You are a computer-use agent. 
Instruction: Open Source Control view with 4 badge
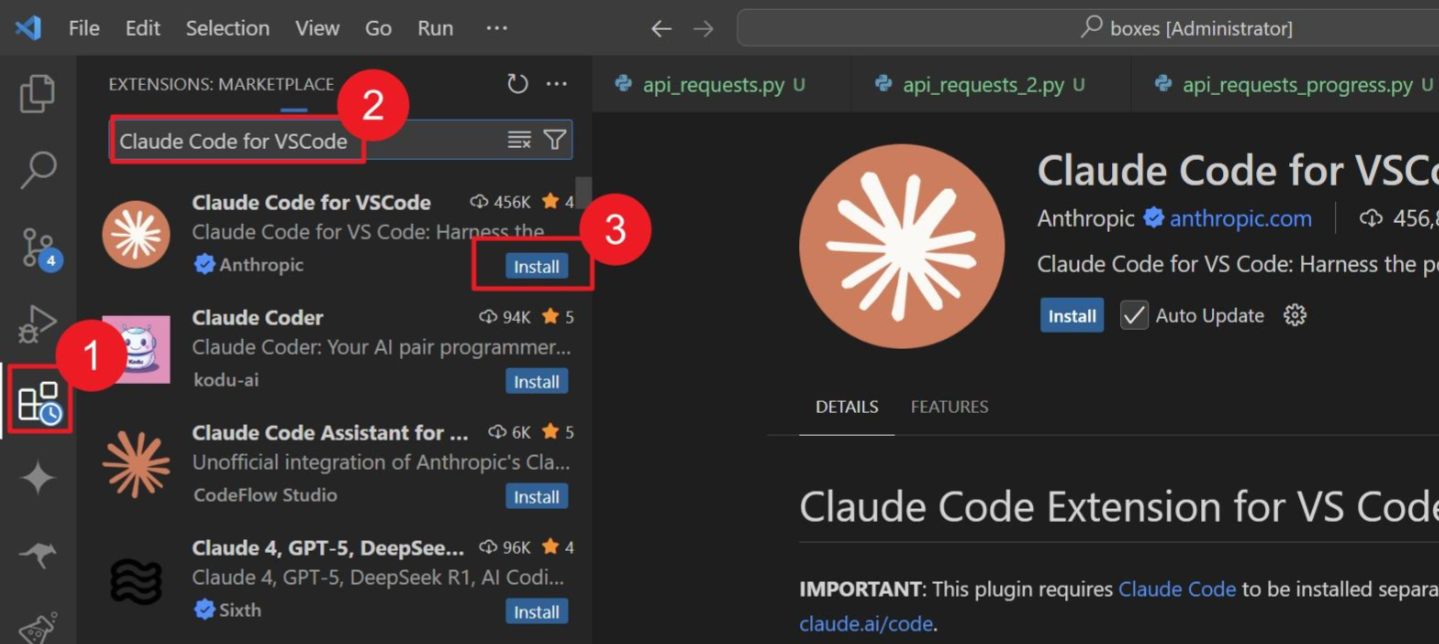coord(40,247)
